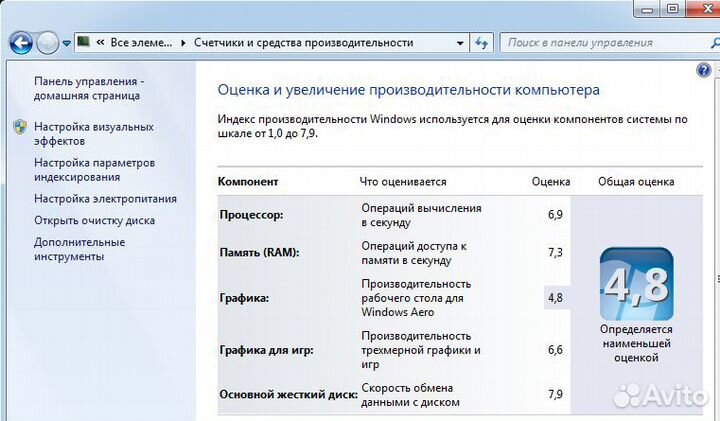Click the double chevron in the address bar
This screenshot has height=421, width=720.
click(100, 43)
